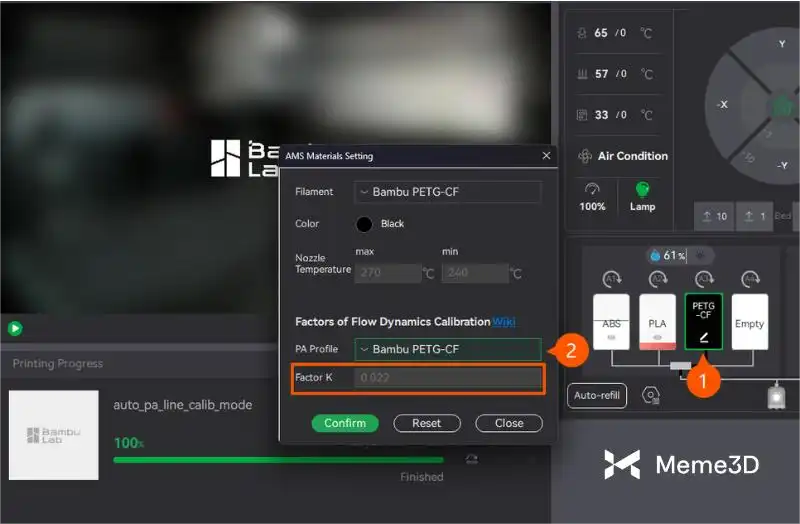Image resolution: width=800 pixels, height=524 pixels.
Task: Reset the AMS material settings
Action: [x=426, y=423]
